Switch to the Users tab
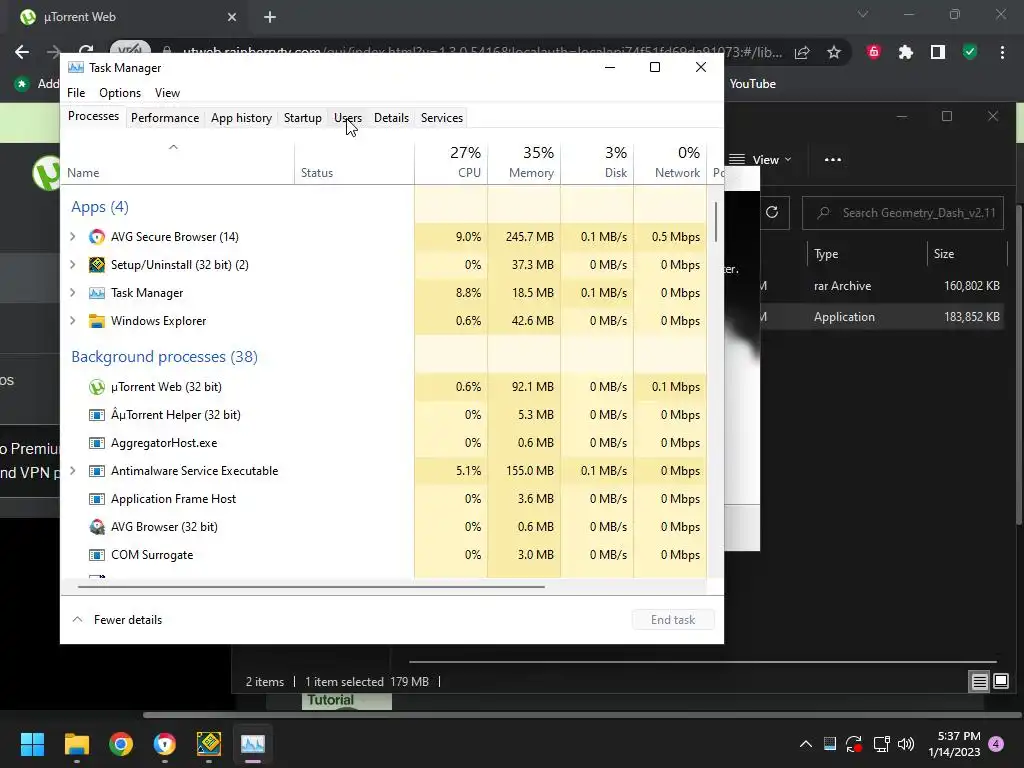Image resolution: width=1024 pixels, height=768 pixels. point(347,118)
